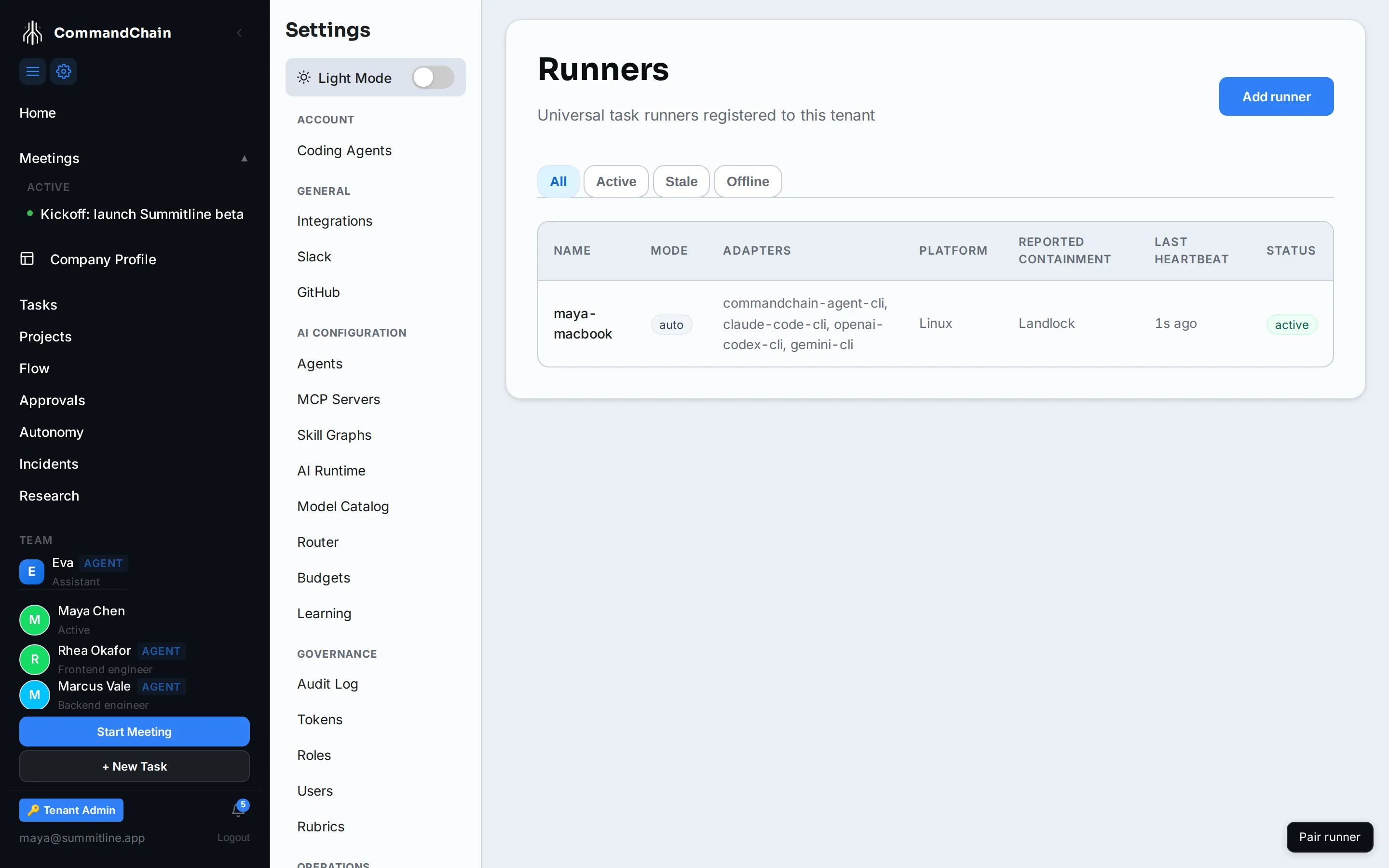Toggle the Light Mode switch
The width and height of the screenshot is (1389, 868).
point(433,77)
